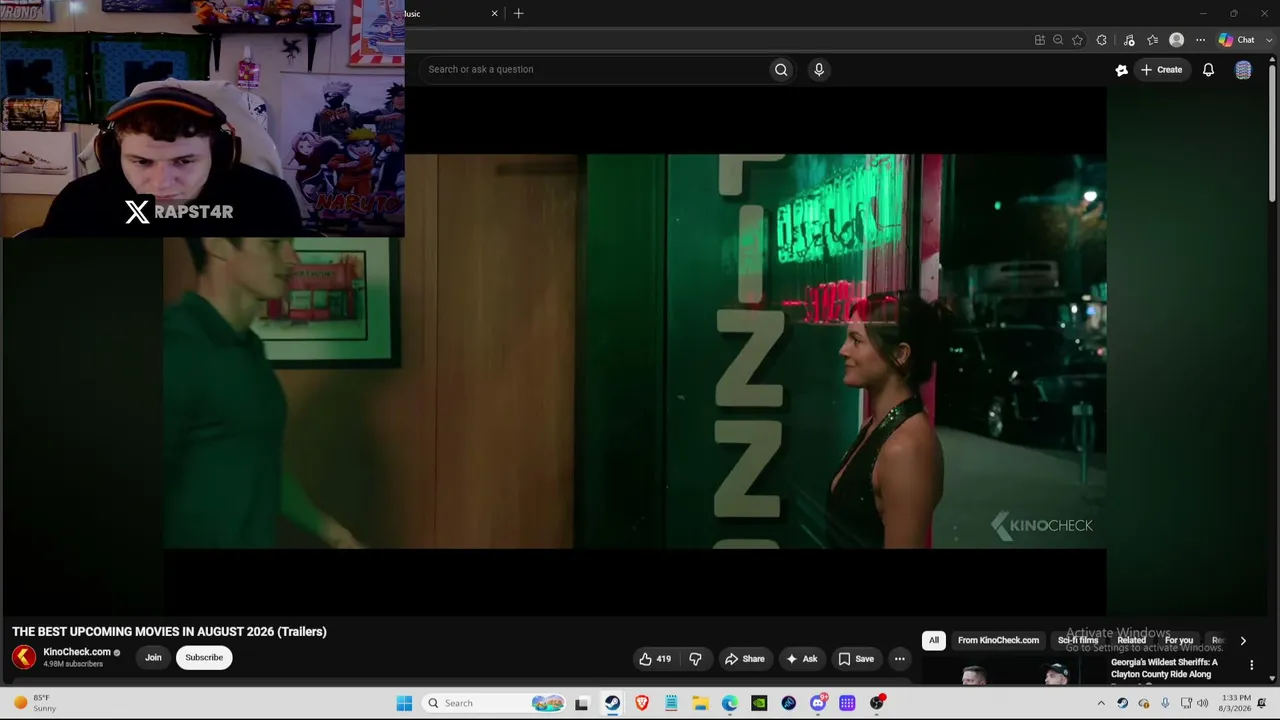Open the browser extensions puzzle icon
Image resolution: width=1280 pixels, height=720 pixels.
coord(1102,40)
